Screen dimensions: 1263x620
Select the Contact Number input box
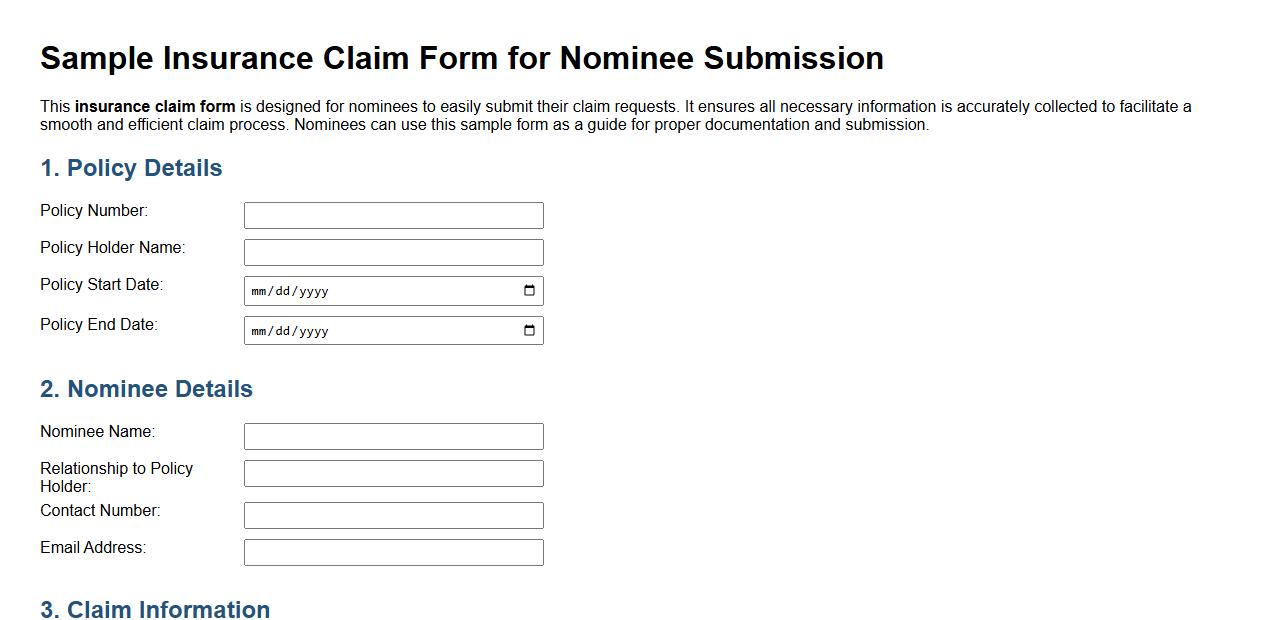393,515
